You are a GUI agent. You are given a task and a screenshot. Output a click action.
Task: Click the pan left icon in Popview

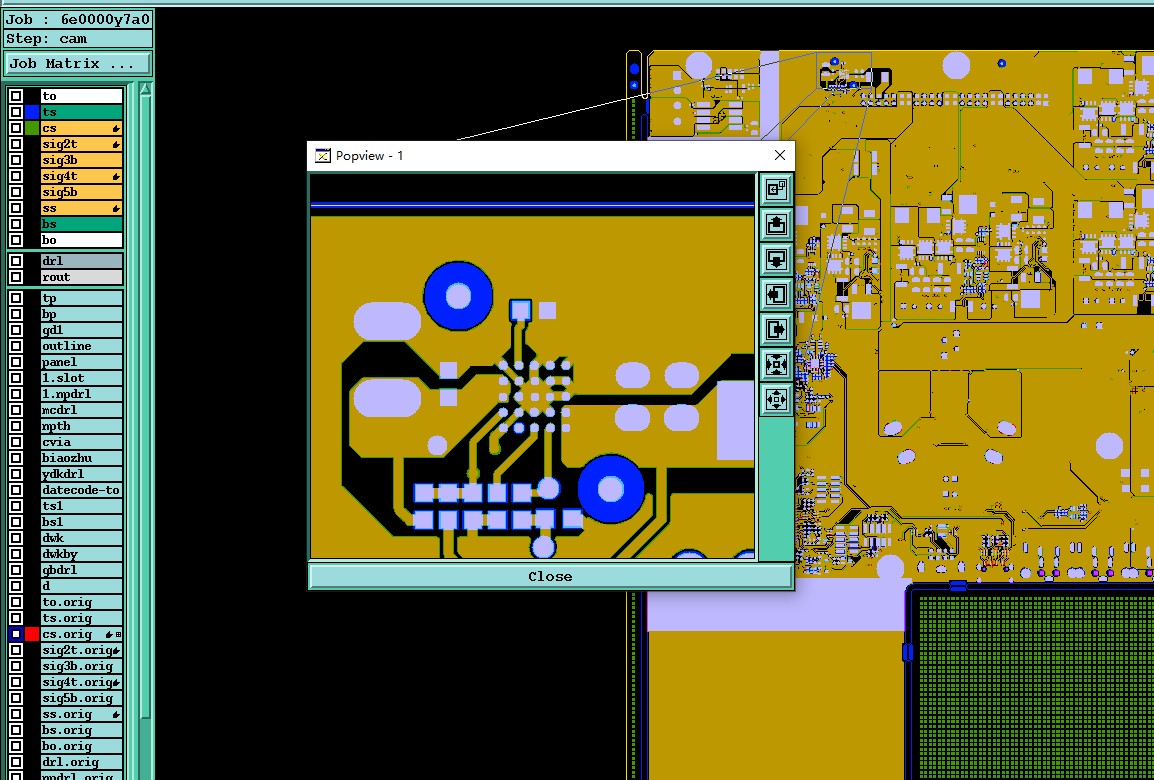pos(776,294)
